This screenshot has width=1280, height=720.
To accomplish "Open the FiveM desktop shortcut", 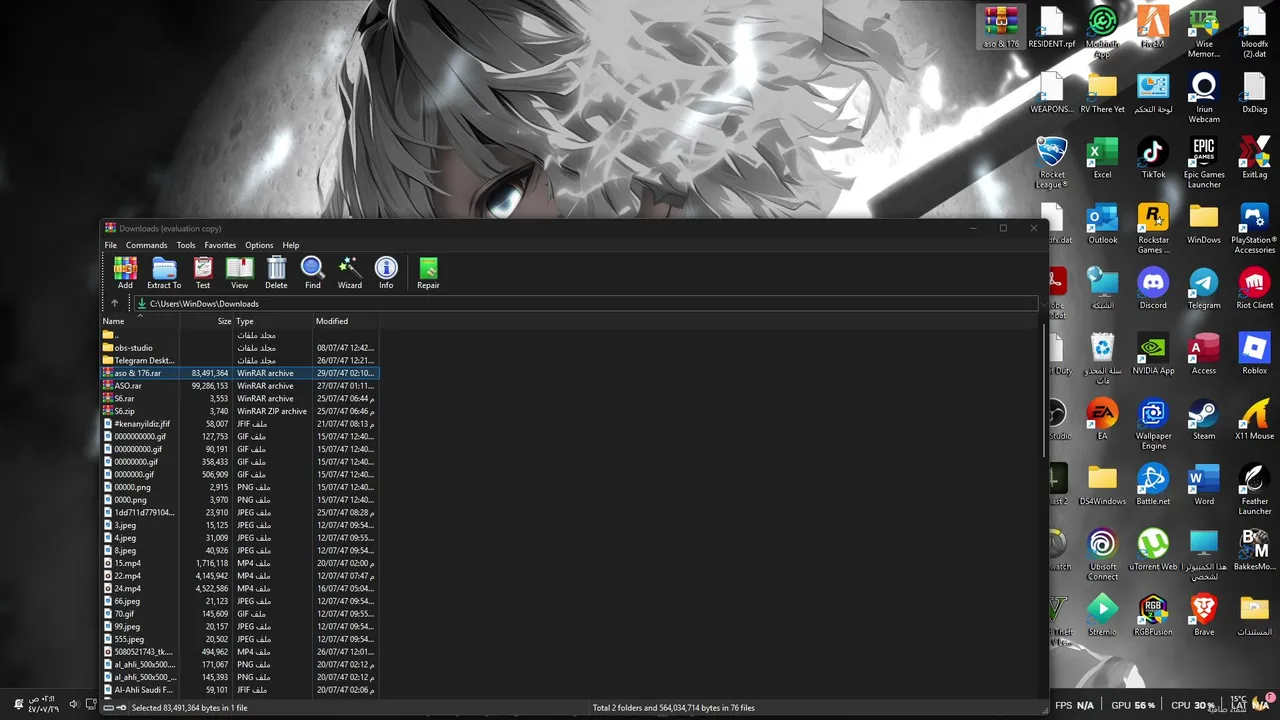I will click(x=1153, y=27).
